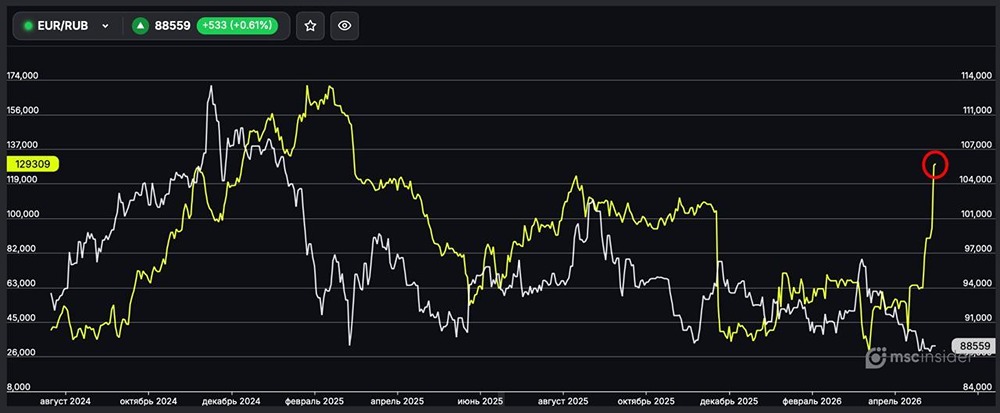Click the green status dot beside EUR/RUB
Image resolution: width=1000 pixels, height=413 pixels.
pyautogui.click(x=28, y=26)
